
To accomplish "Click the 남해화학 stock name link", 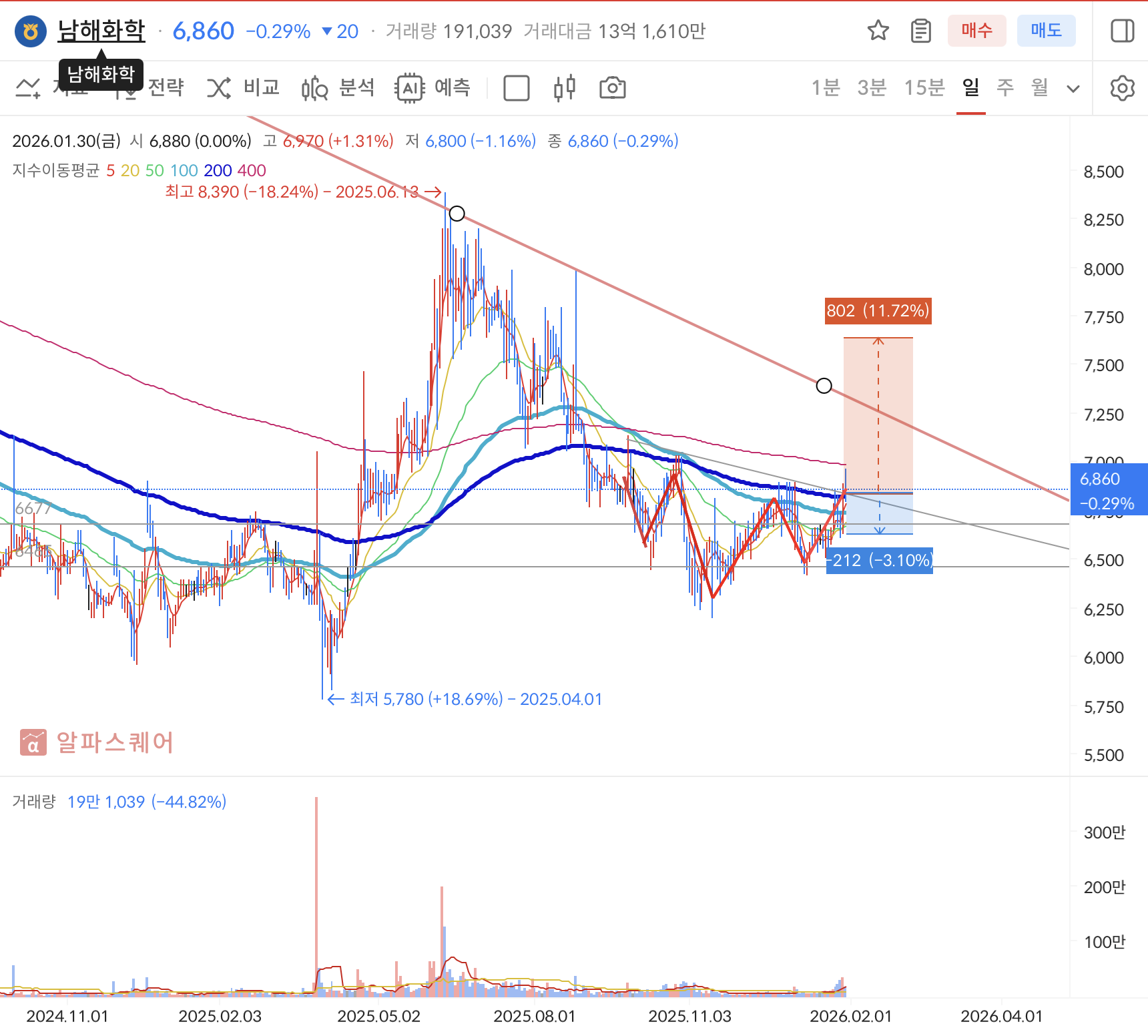I will coord(101,31).
